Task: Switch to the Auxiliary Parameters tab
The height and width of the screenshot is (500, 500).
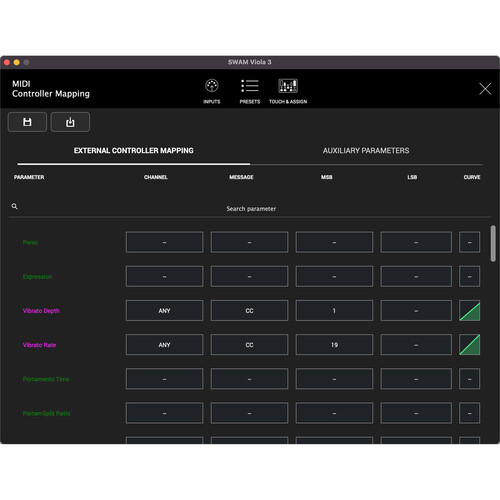Action: tap(366, 151)
